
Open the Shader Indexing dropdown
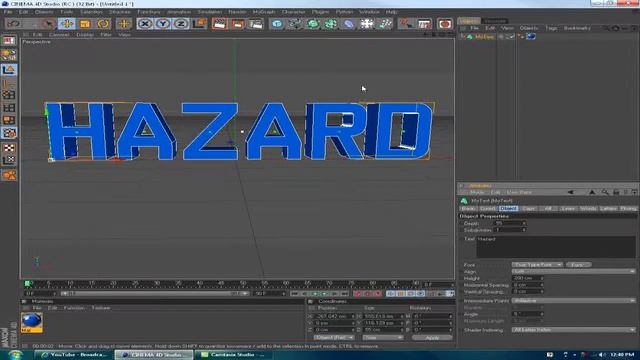point(573,330)
